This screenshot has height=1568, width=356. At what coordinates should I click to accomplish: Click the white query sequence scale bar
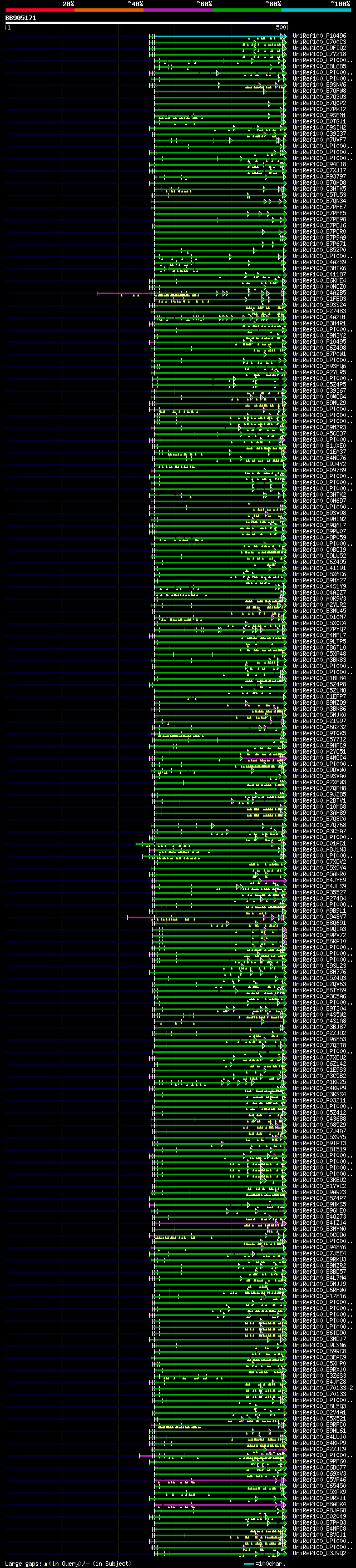pyautogui.click(x=147, y=22)
